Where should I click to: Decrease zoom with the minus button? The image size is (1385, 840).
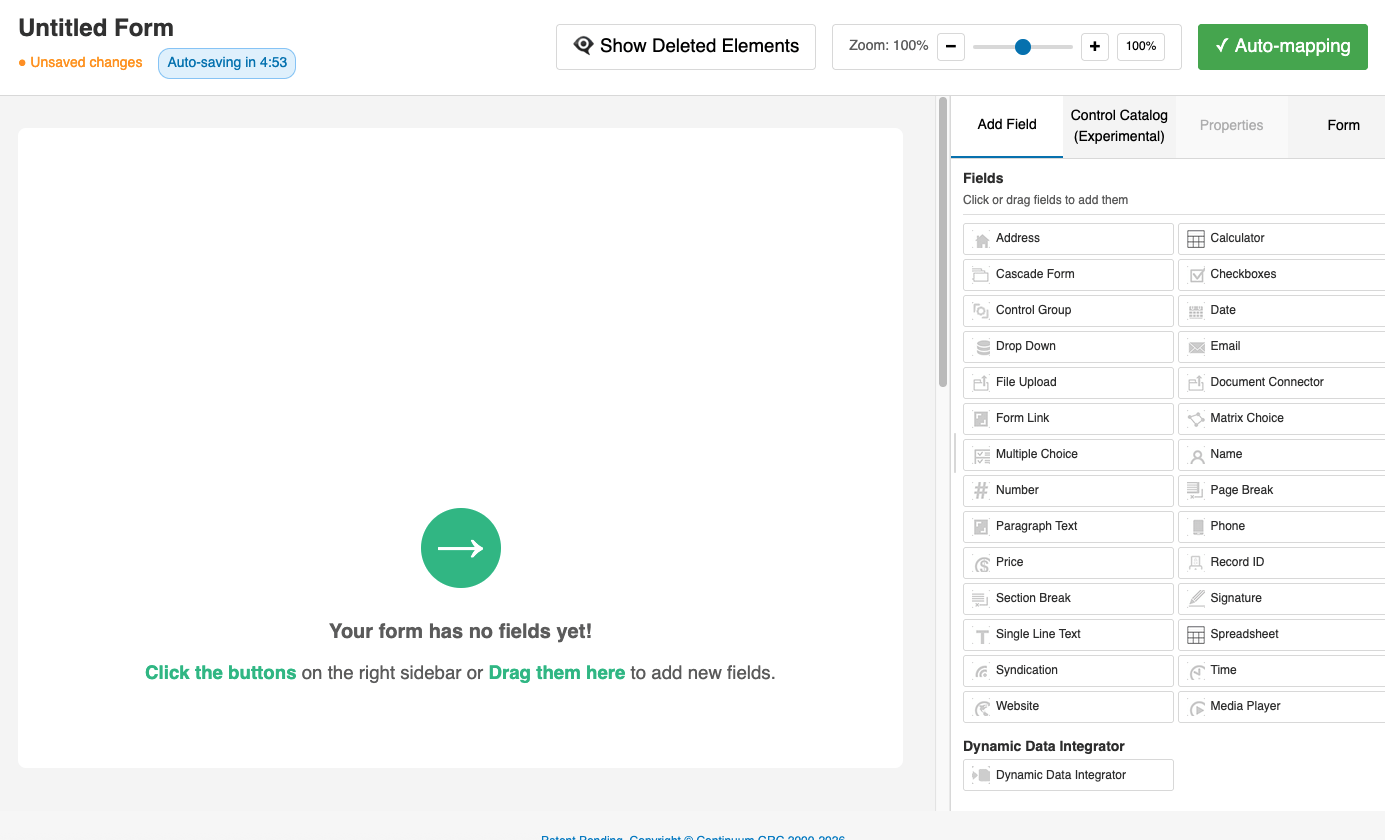coord(951,46)
